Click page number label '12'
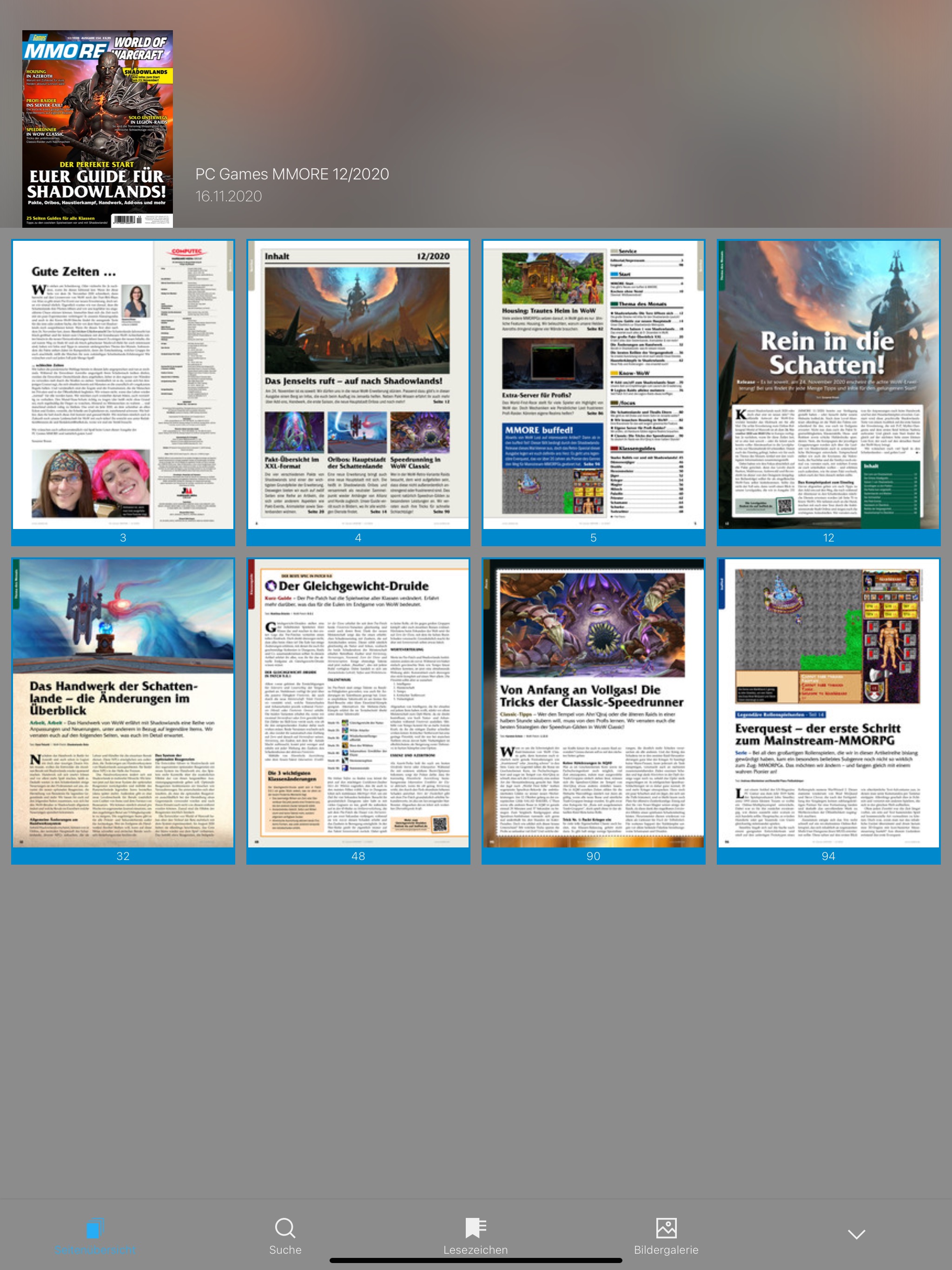952x1270 pixels. (828, 537)
